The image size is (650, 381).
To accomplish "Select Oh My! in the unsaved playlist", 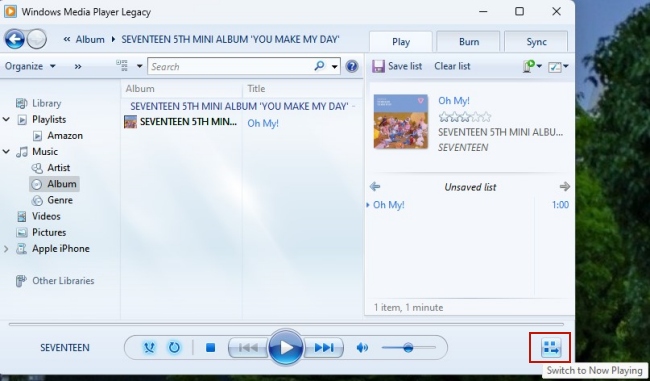I will 388,205.
